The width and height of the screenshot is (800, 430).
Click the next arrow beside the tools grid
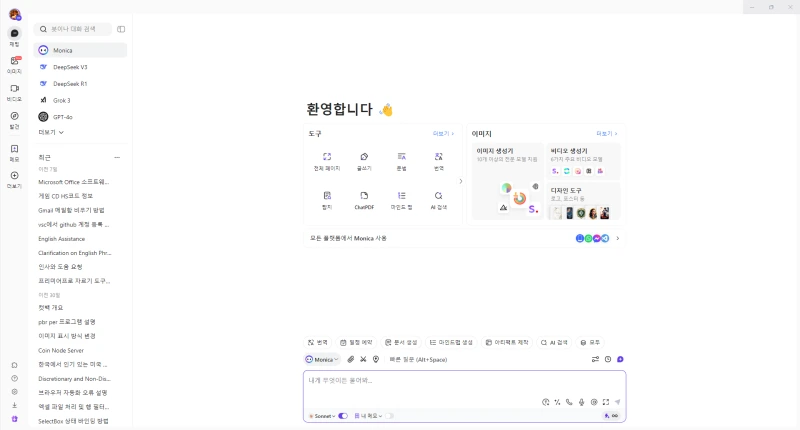pyautogui.click(x=461, y=181)
